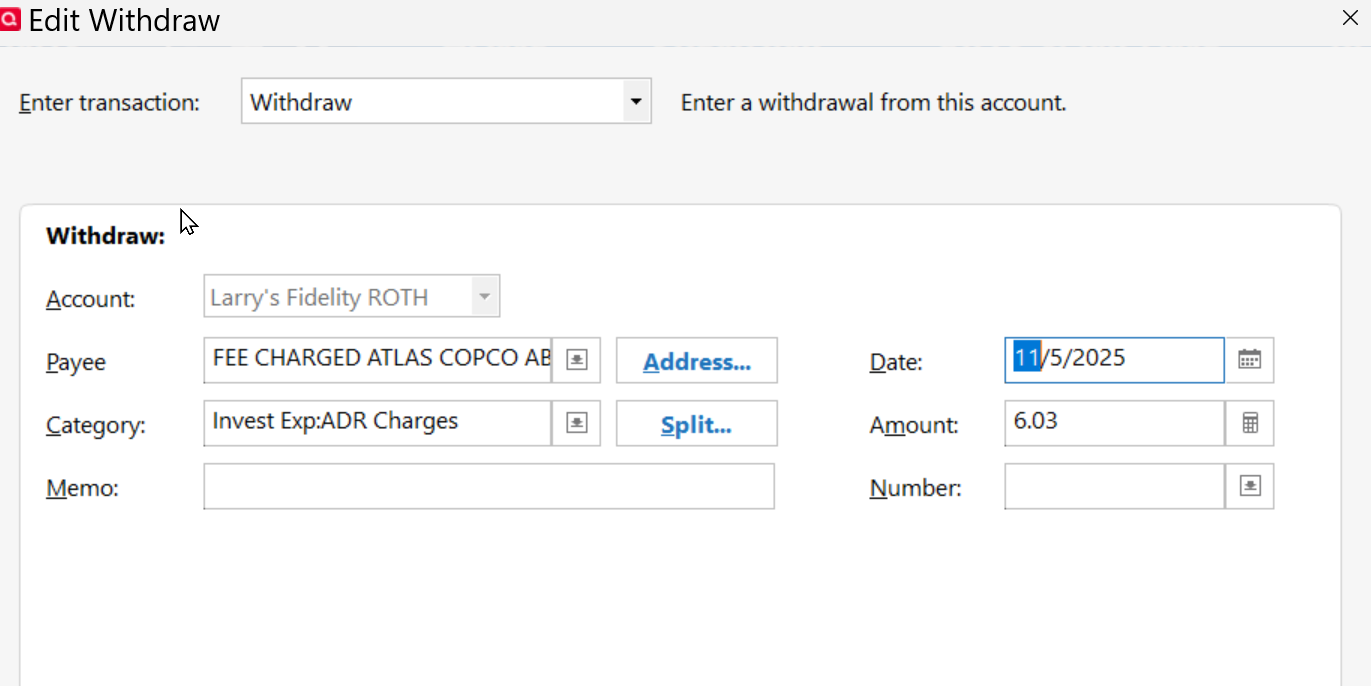Viewport: 1371px width, 686px height.
Task: Open the Number field dropdown button
Action: [1249, 486]
